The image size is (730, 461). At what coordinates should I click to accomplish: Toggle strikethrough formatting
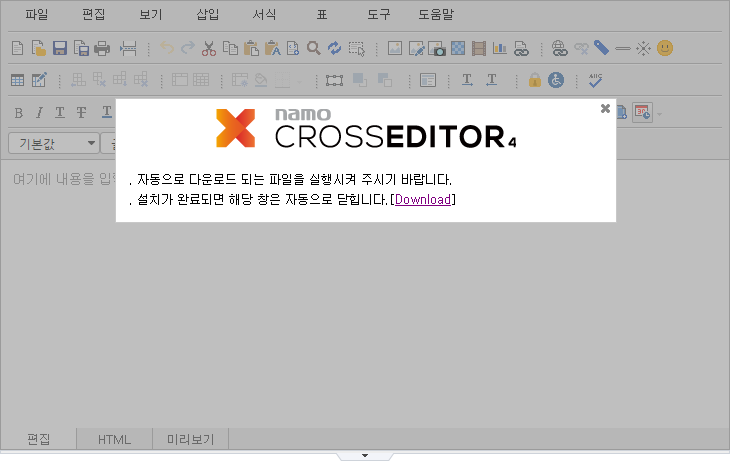point(81,113)
